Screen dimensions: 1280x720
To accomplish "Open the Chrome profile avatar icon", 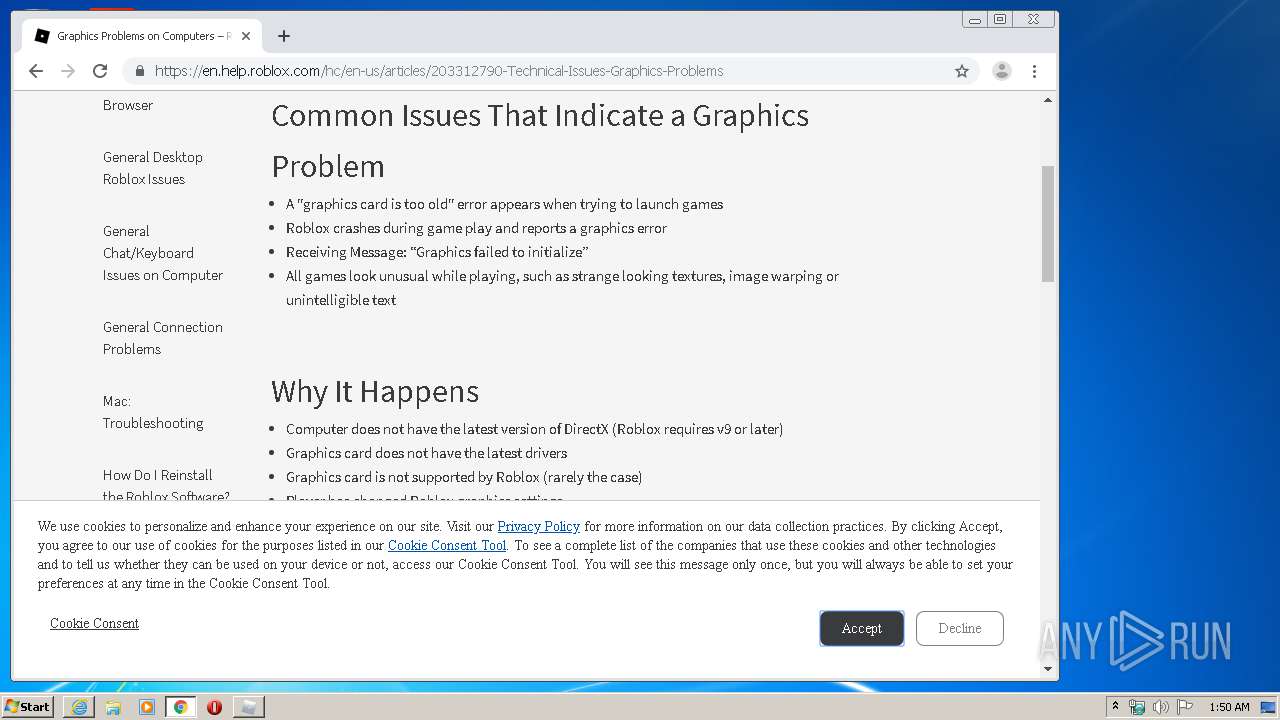I will point(1002,71).
